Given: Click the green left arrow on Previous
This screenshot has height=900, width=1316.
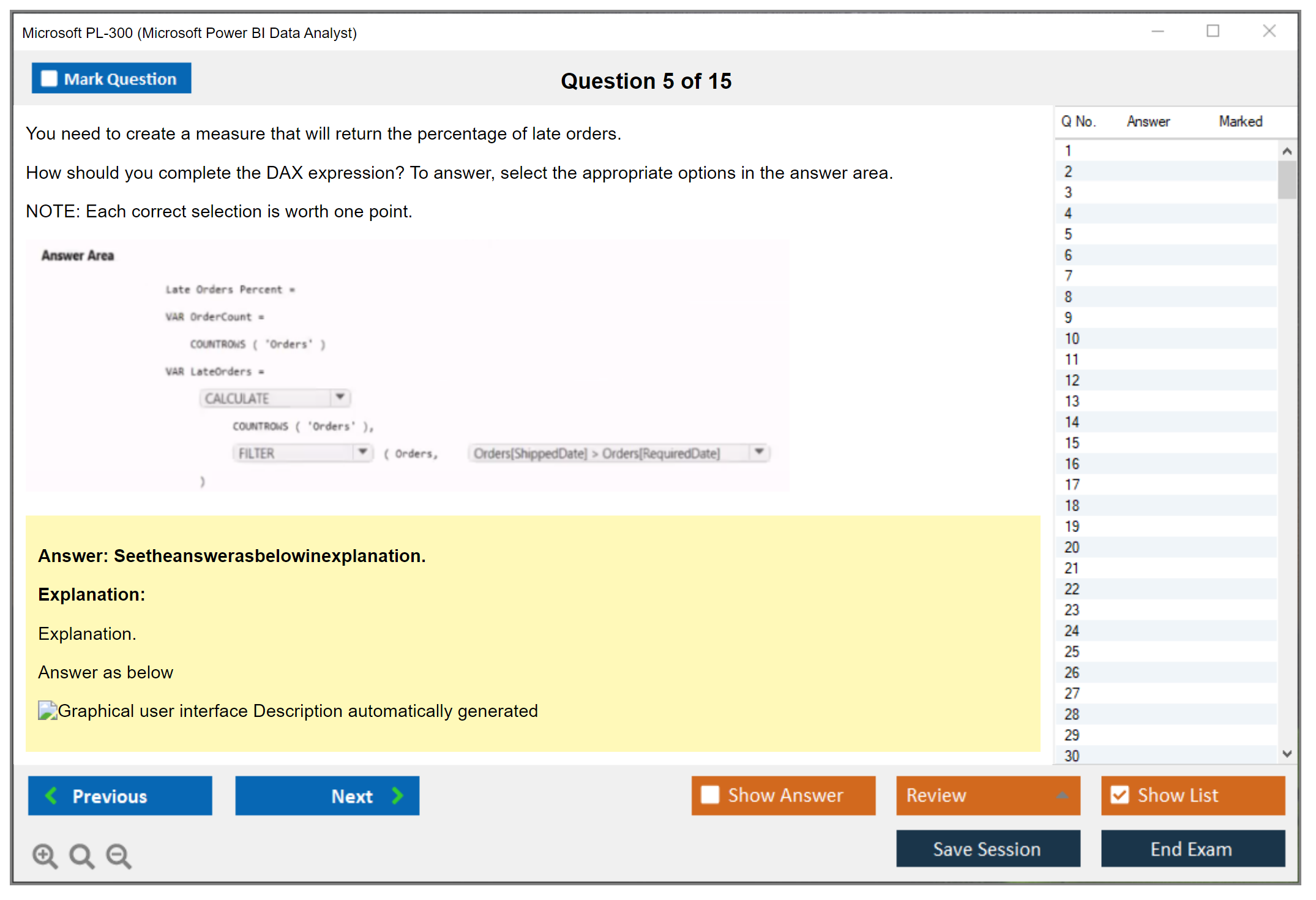Looking at the screenshot, I should click(x=51, y=795).
